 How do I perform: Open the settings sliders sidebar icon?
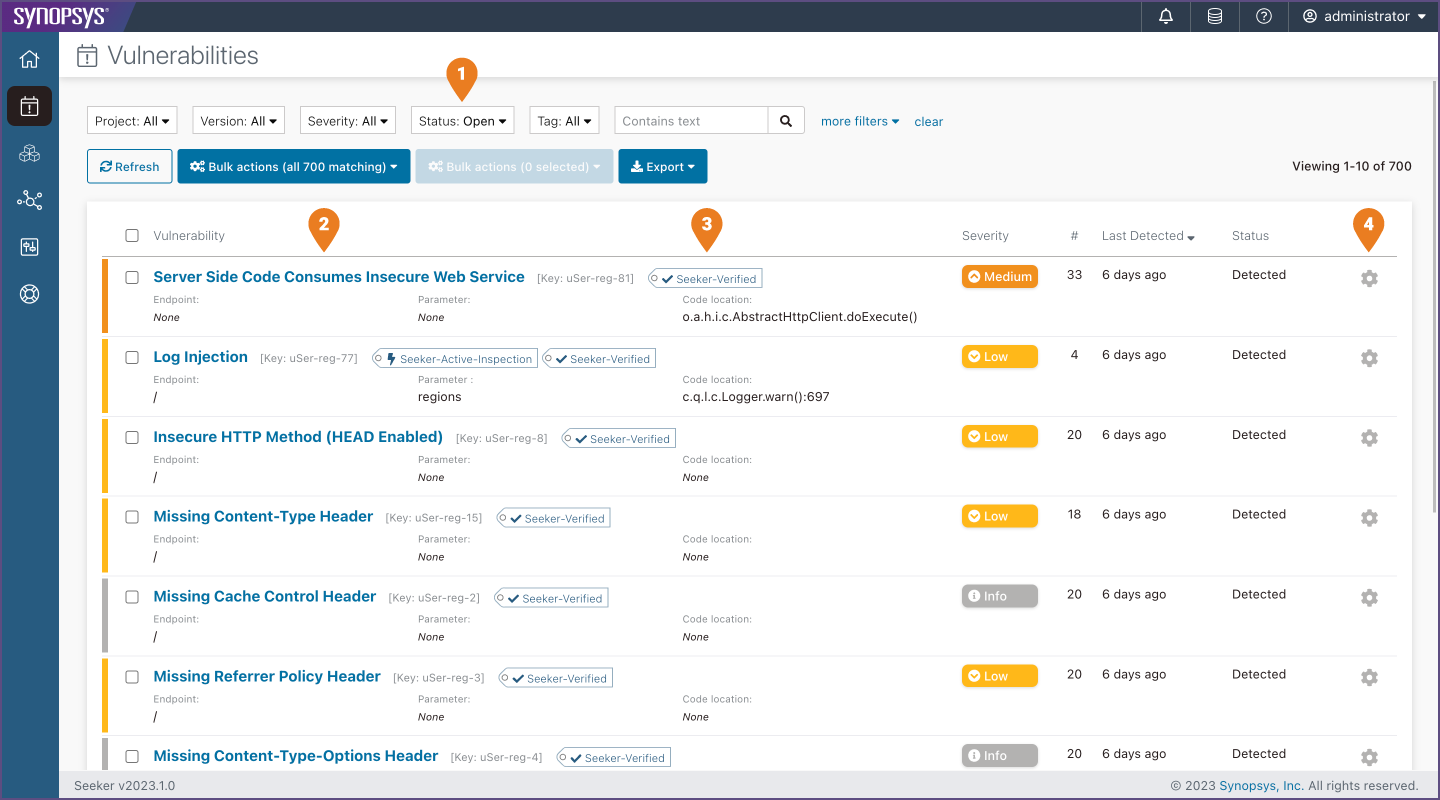(29, 247)
